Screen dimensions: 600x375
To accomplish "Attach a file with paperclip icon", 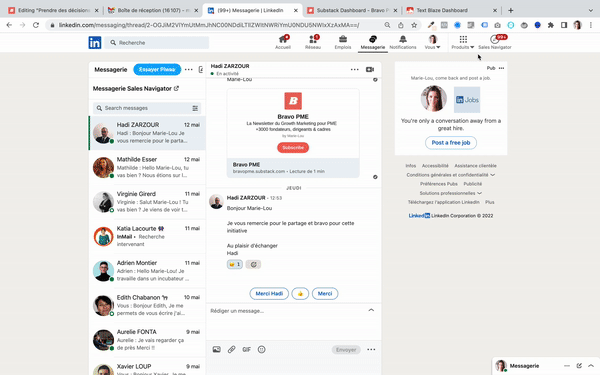I will (232, 349).
